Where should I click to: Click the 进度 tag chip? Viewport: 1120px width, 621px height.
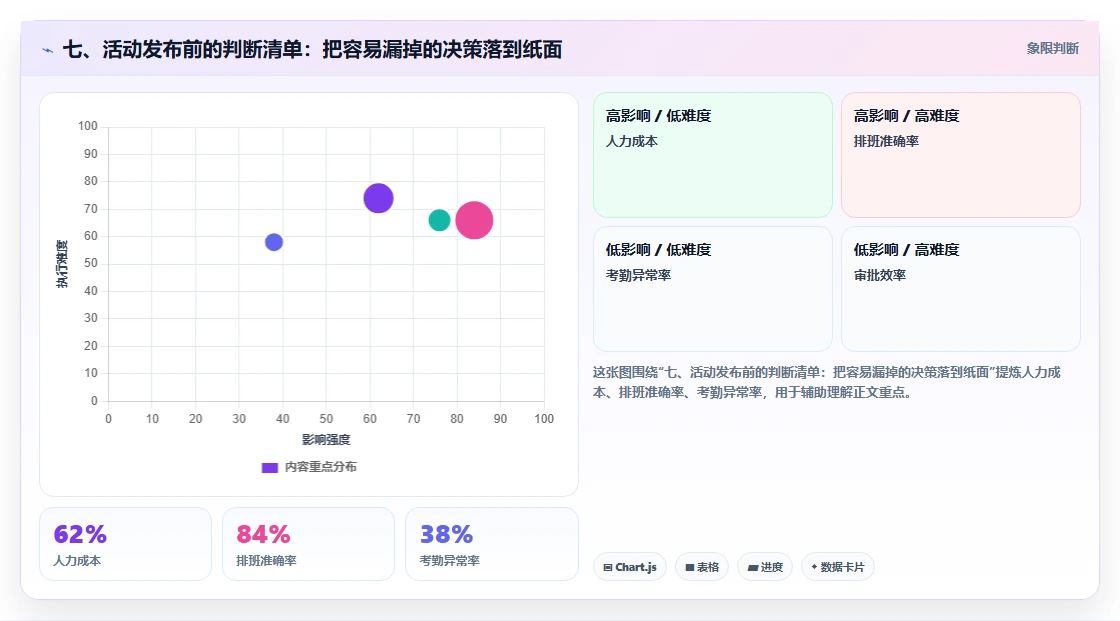pyautogui.click(x=765, y=567)
